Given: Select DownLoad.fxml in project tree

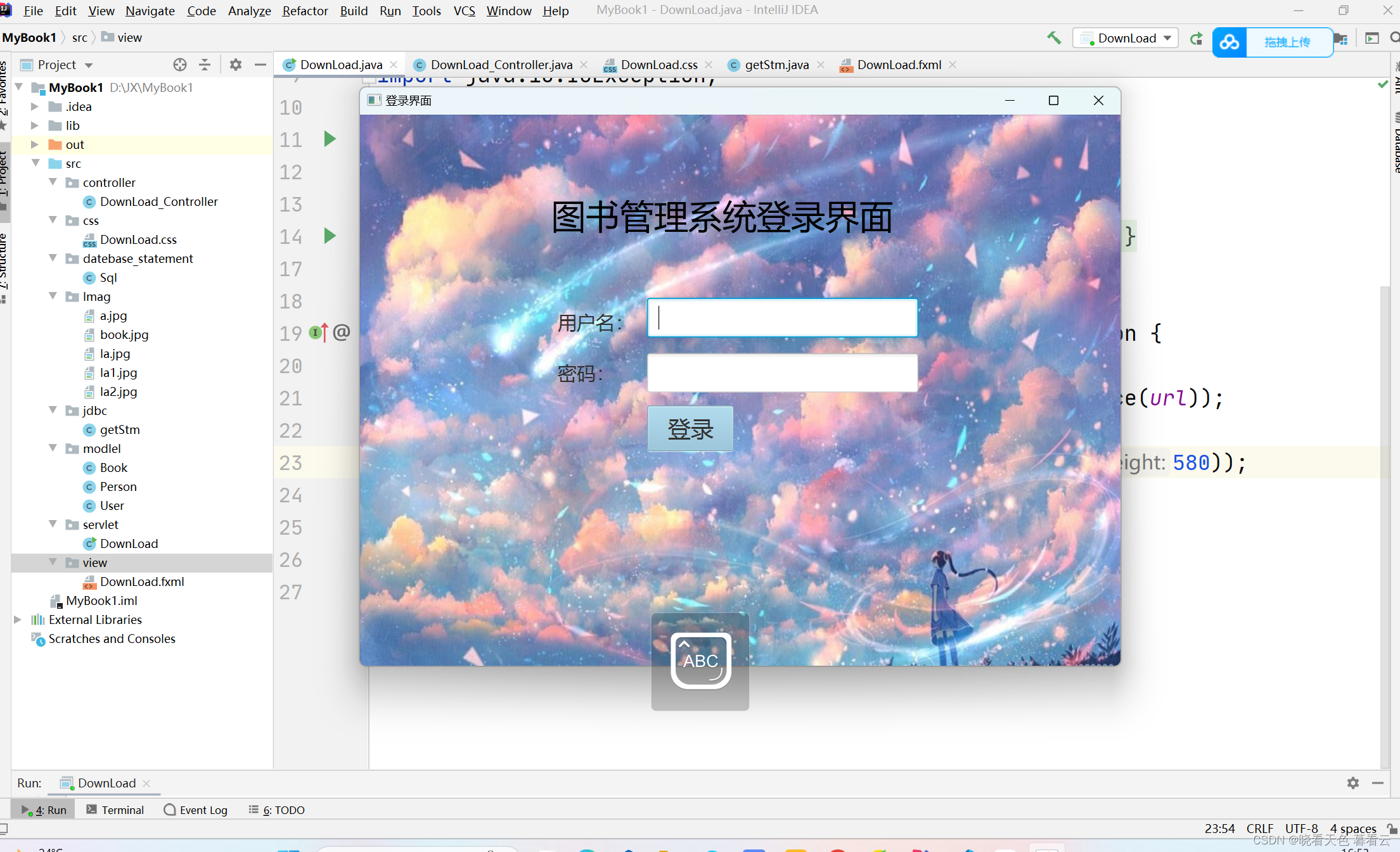Looking at the screenshot, I should click(x=142, y=582).
